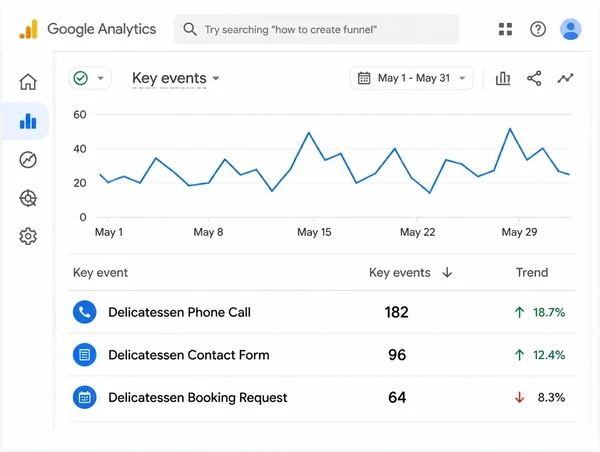
Task: Open Explore sidebar icon
Action: pyautogui.click(x=28, y=160)
